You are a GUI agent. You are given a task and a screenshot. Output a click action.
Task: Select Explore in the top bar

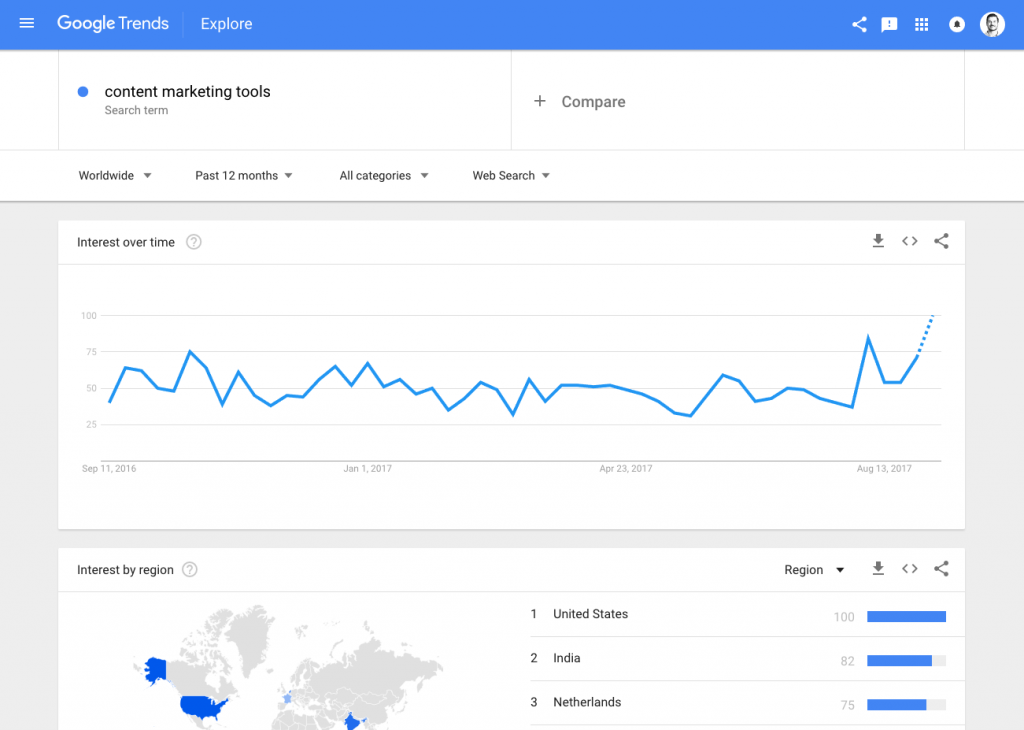pyautogui.click(x=225, y=24)
